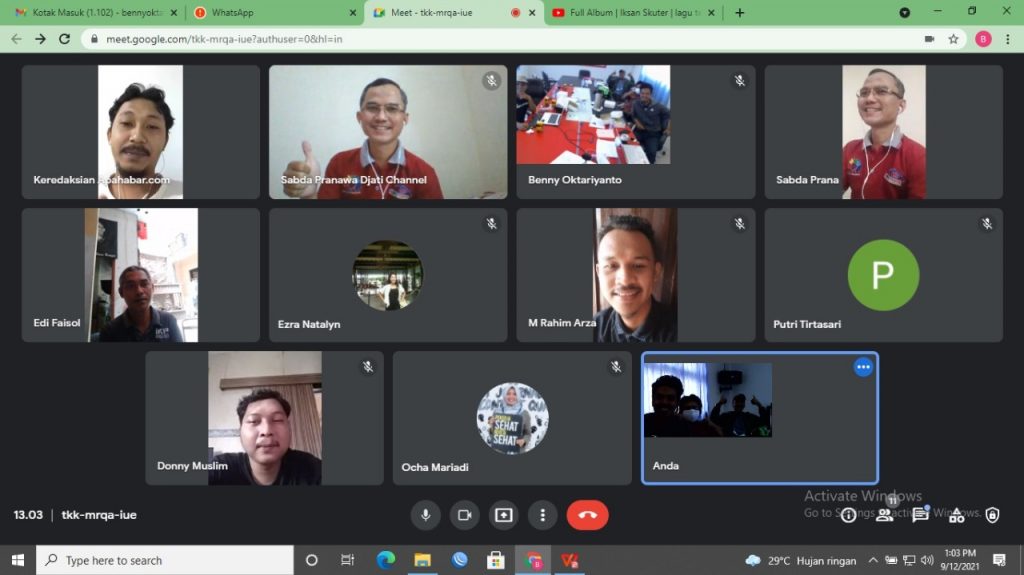
Task: Open more options three-dot menu
Action: [x=542, y=515]
